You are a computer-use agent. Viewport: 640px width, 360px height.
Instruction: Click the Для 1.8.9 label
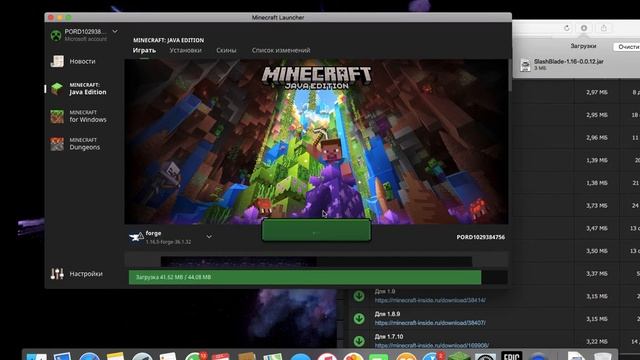[387, 314]
